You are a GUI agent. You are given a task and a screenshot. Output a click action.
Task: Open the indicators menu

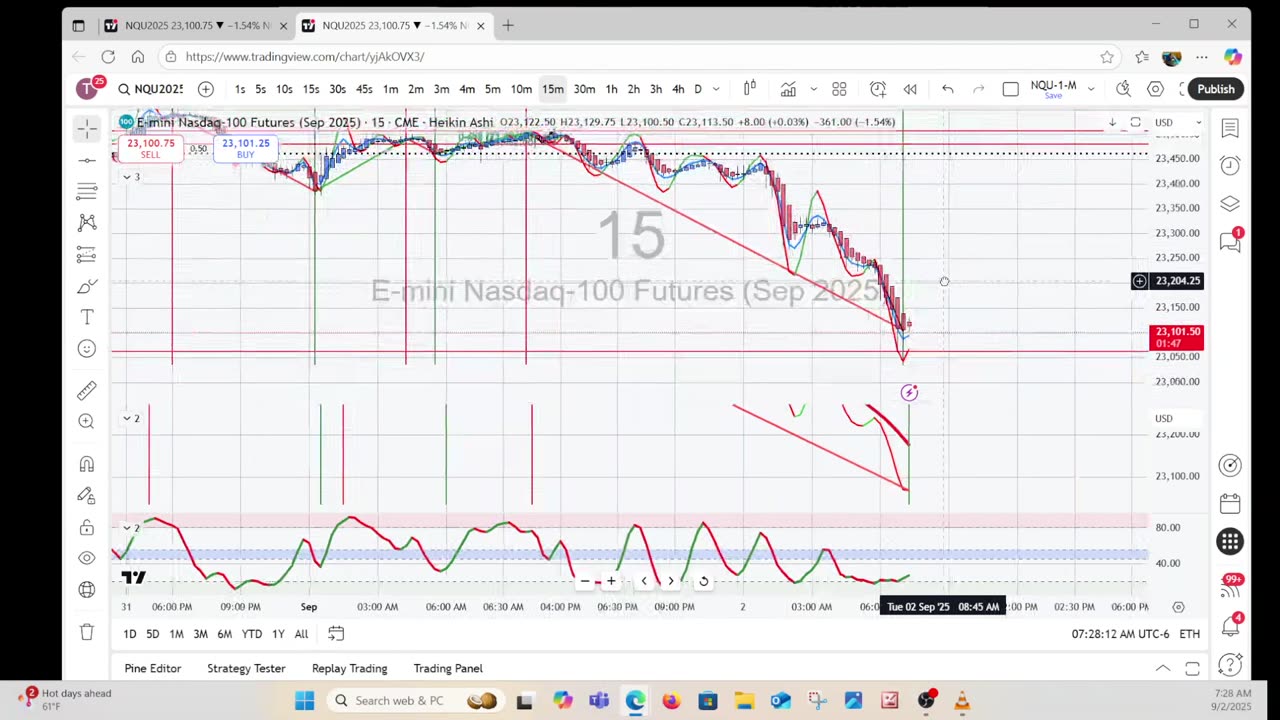[x=788, y=89]
